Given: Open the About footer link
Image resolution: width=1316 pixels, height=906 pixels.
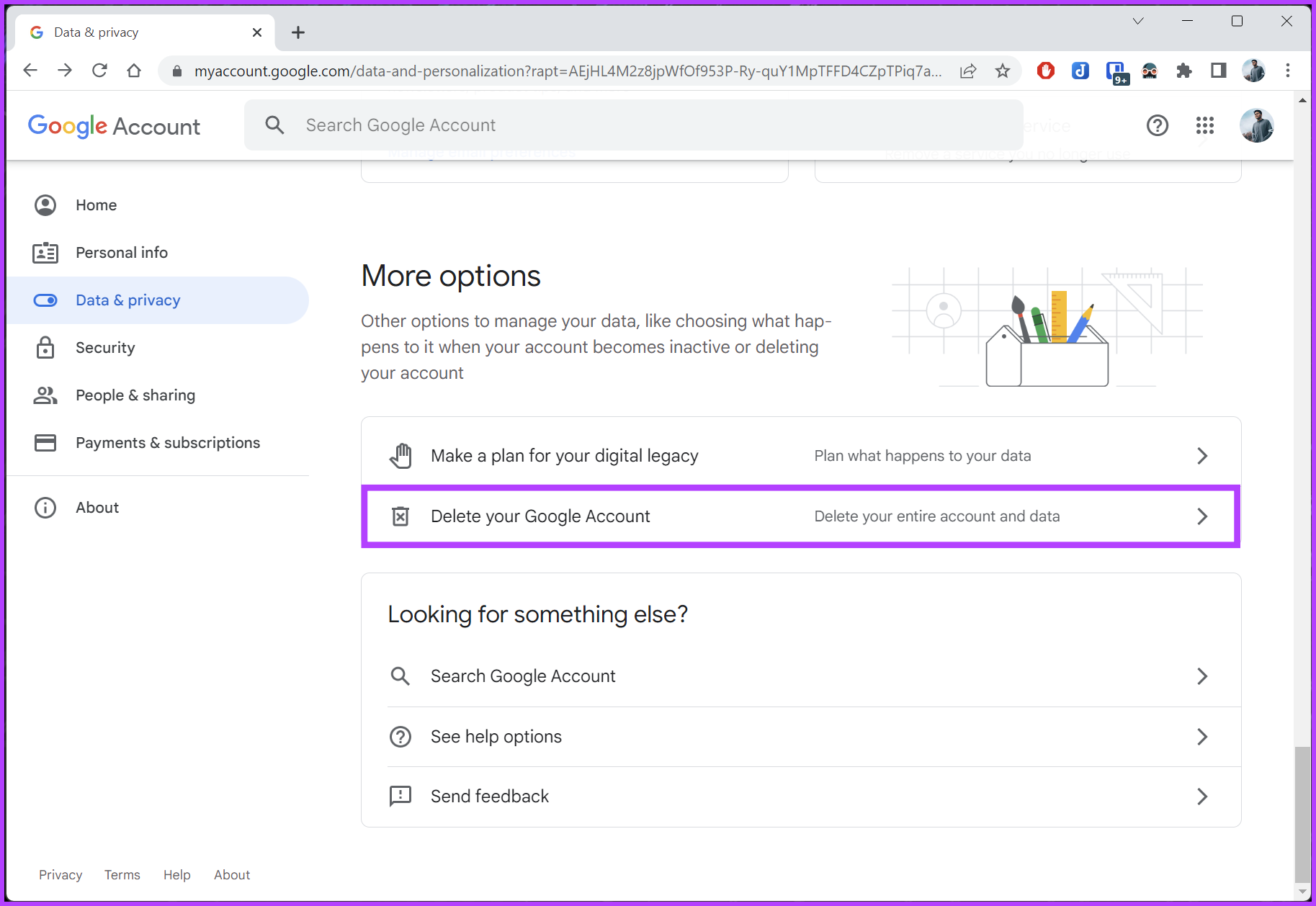Looking at the screenshot, I should tap(232, 875).
